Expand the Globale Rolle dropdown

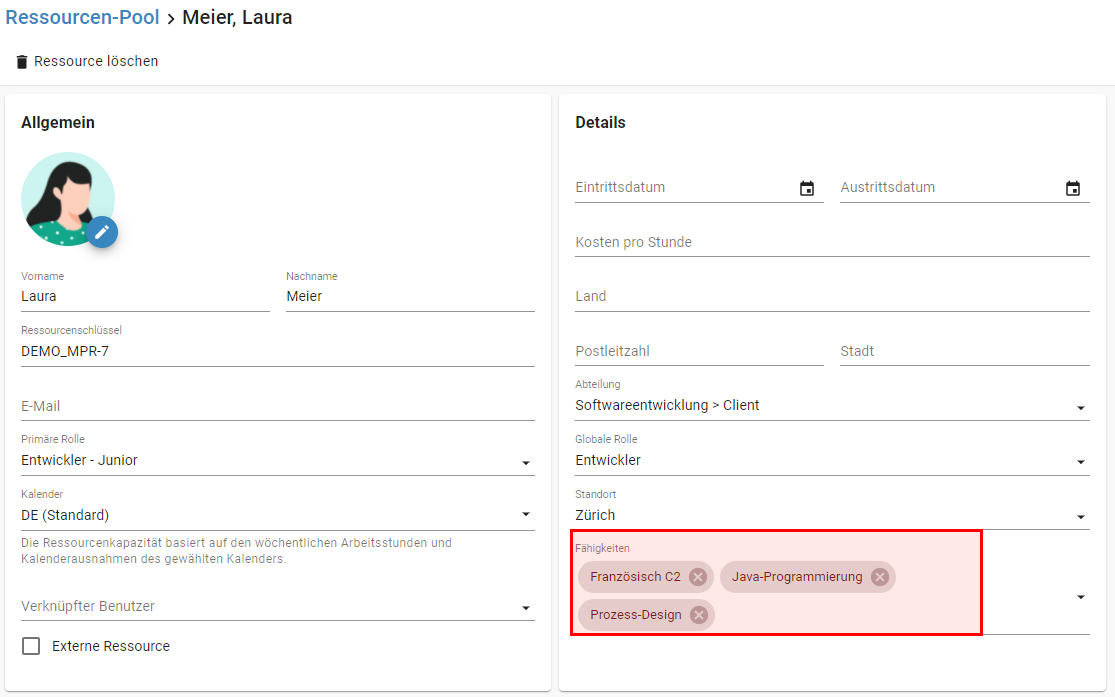click(x=1080, y=462)
